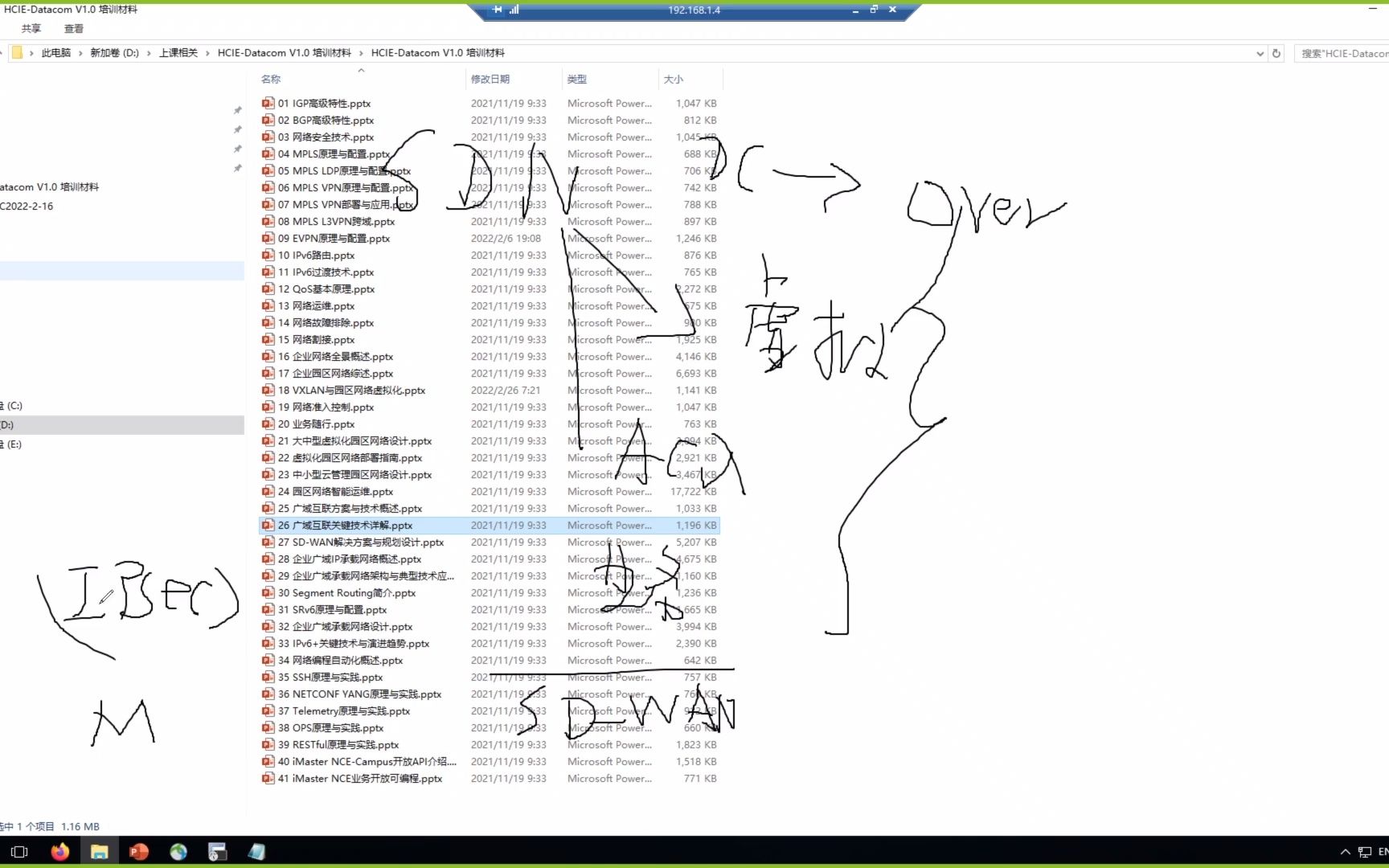Select file 31 SRv6原理与配置.pptx
The width and height of the screenshot is (1389, 868).
pyautogui.click(x=332, y=609)
